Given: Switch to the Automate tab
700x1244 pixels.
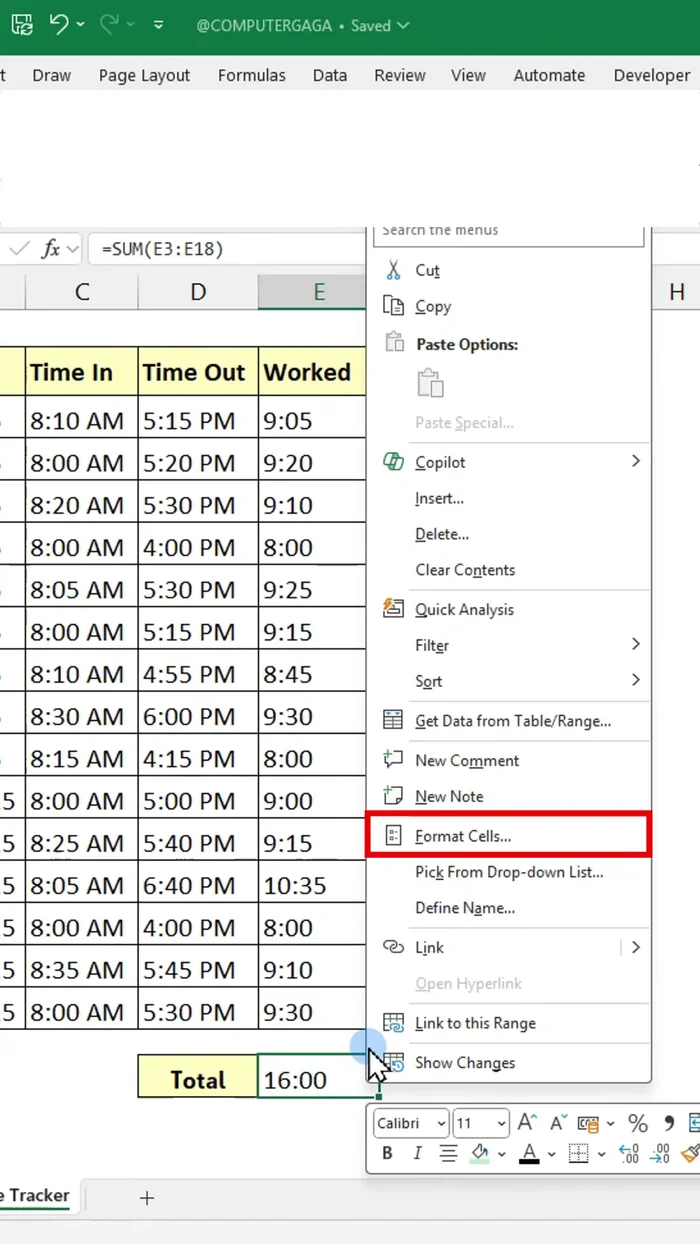Looking at the screenshot, I should click(549, 75).
